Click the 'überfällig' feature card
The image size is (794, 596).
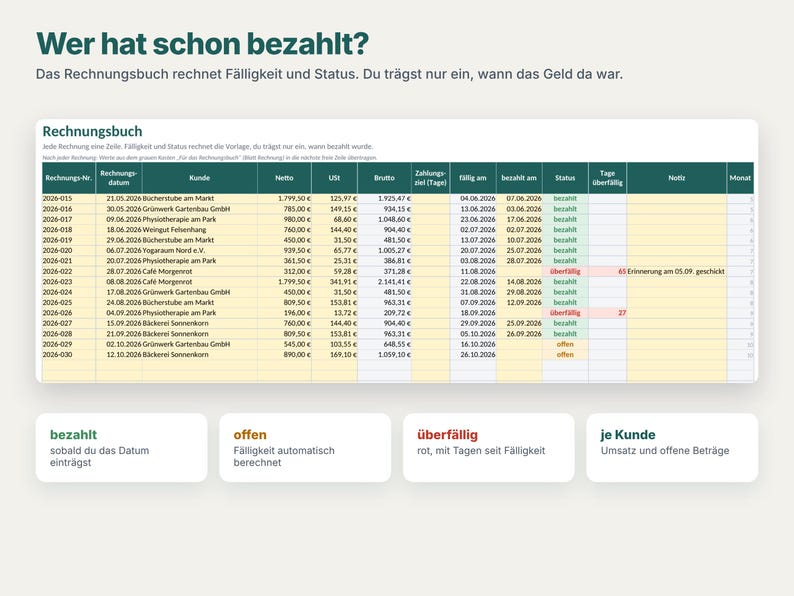pyautogui.click(x=489, y=448)
